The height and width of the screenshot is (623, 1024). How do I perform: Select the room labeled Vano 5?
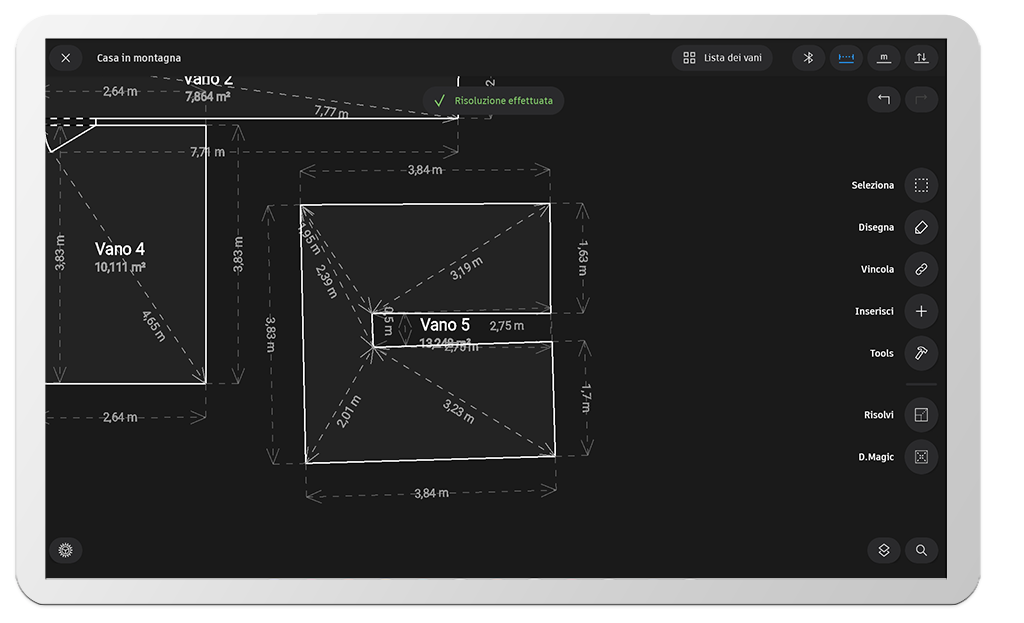(x=445, y=325)
